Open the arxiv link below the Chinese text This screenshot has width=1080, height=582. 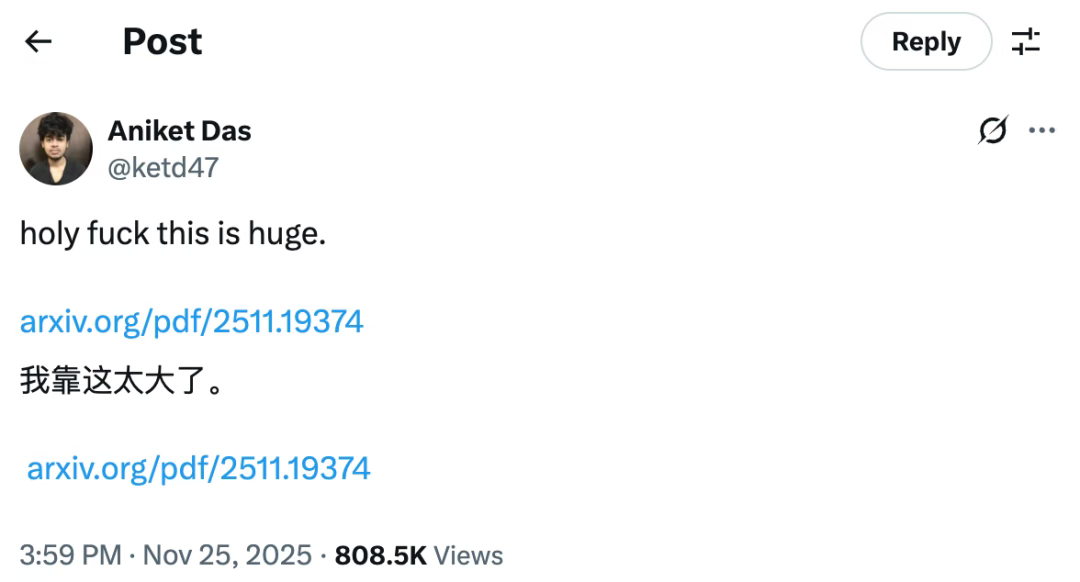click(198, 468)
